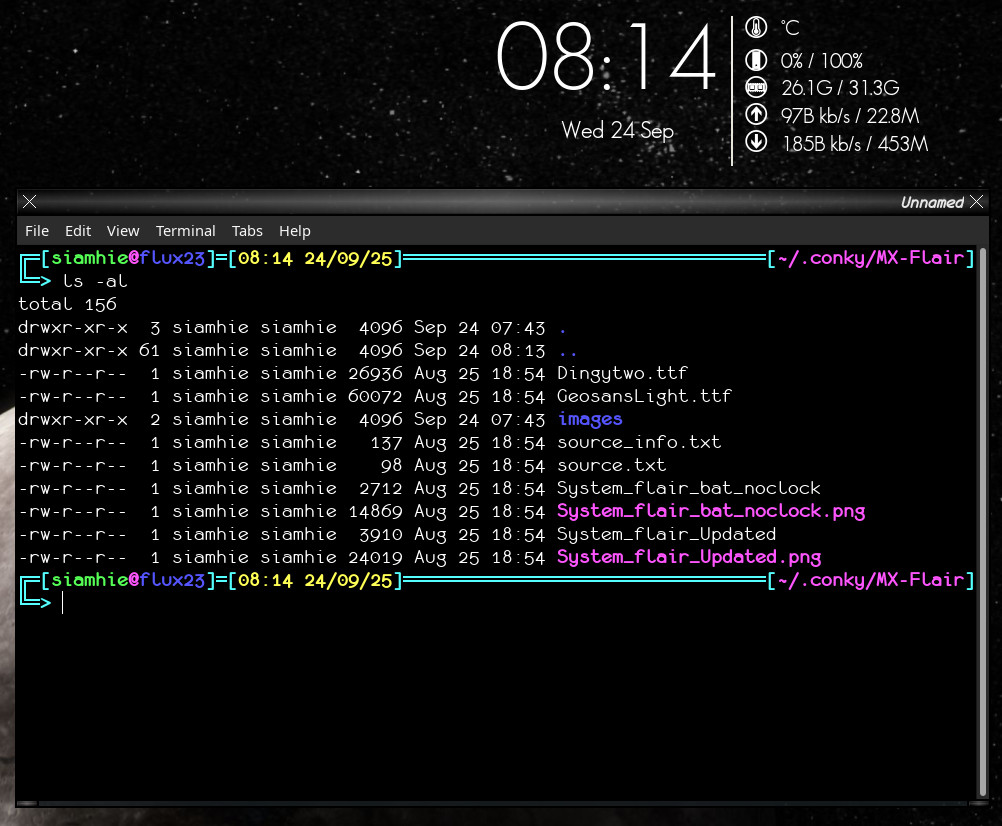The width and height of the screenshot is (1002, 826).
Task: Click the 185B kb/s / 453M download reading
Action: pos(855,143)
